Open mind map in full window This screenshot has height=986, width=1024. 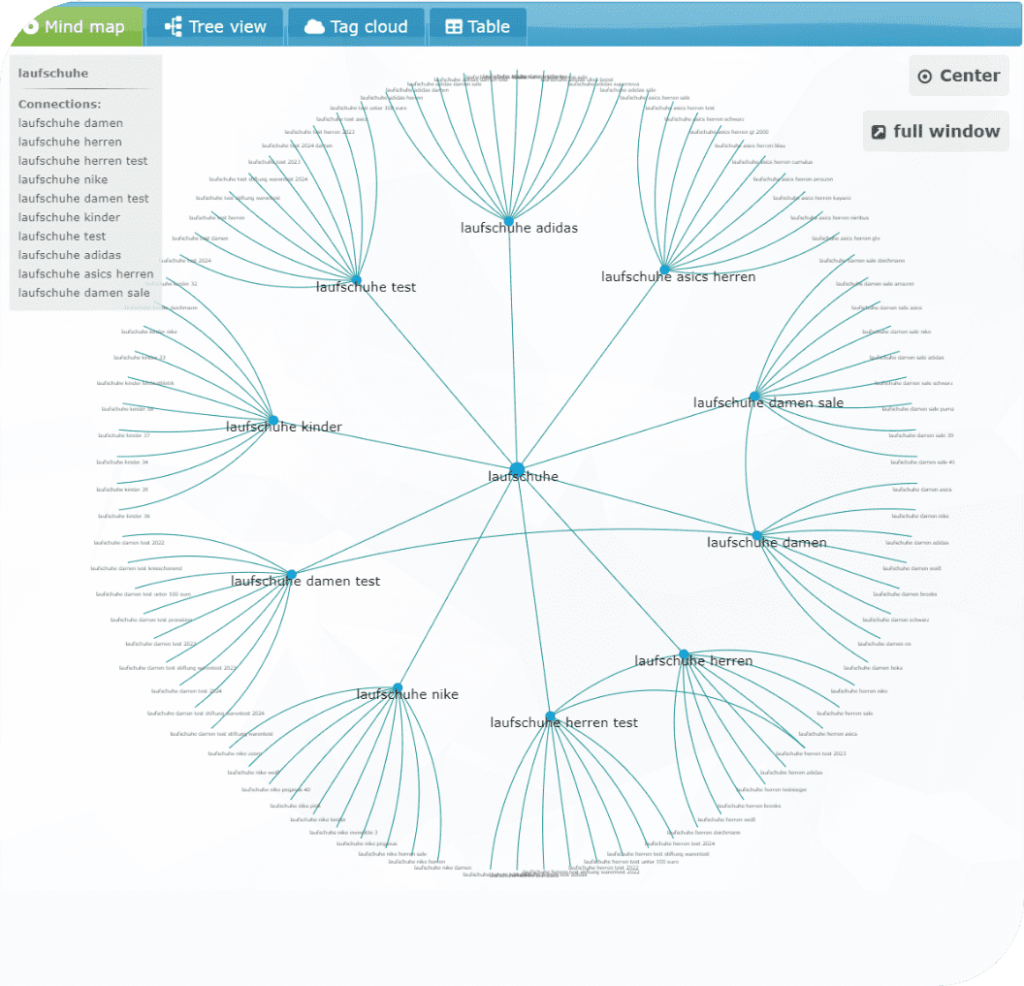coord(935,131)
